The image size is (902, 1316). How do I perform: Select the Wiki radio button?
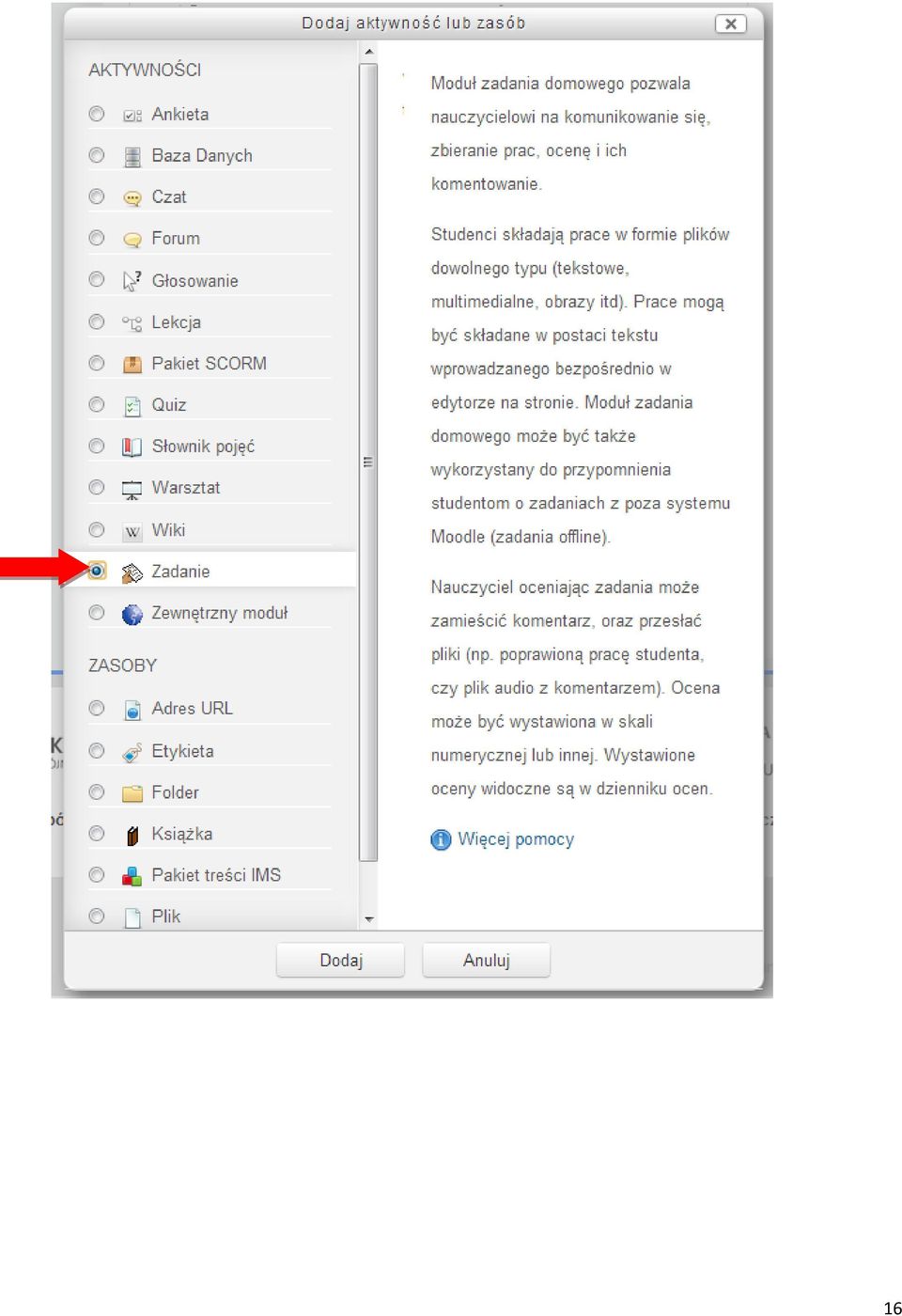pos(97,529)
